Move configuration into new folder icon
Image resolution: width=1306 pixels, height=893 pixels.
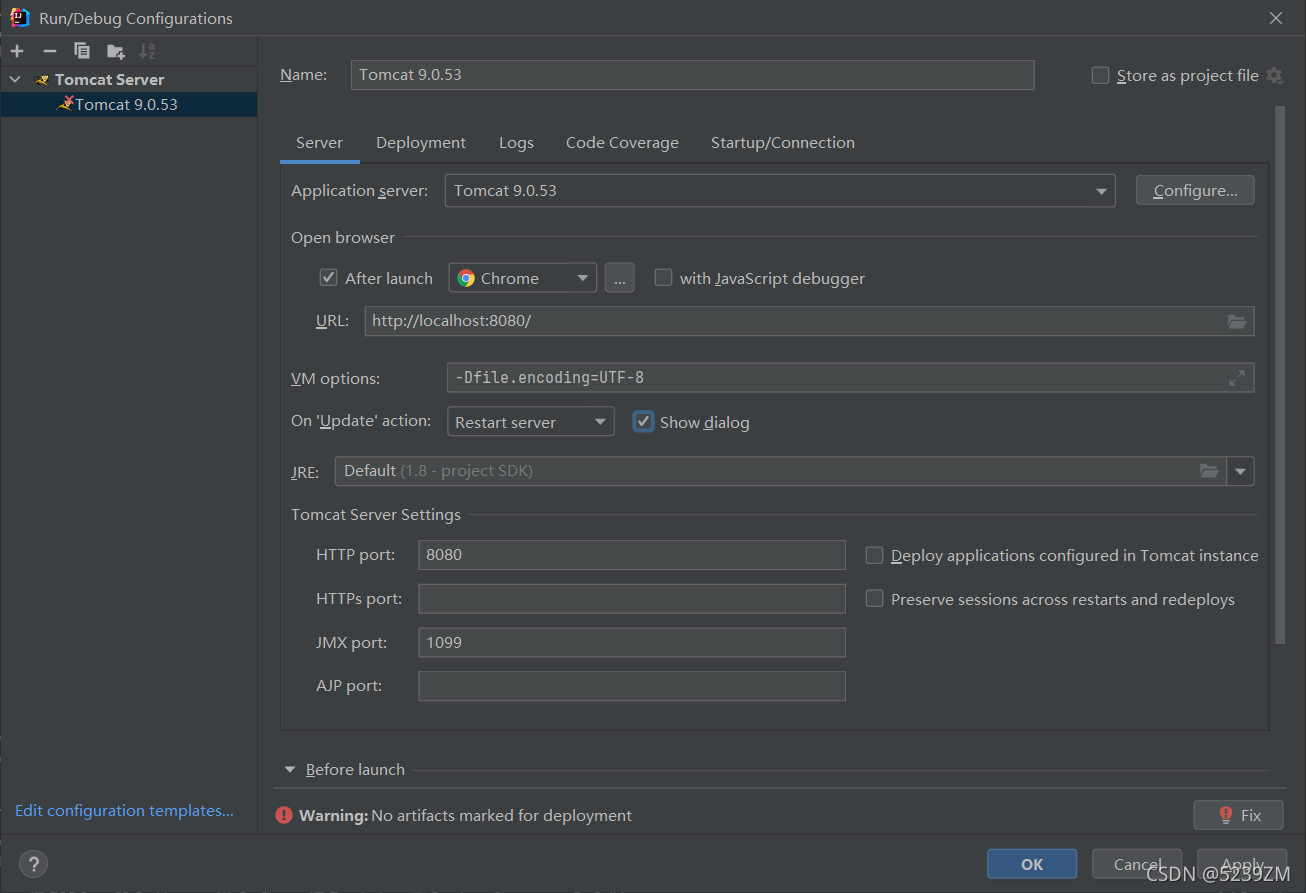click(116, 51)
